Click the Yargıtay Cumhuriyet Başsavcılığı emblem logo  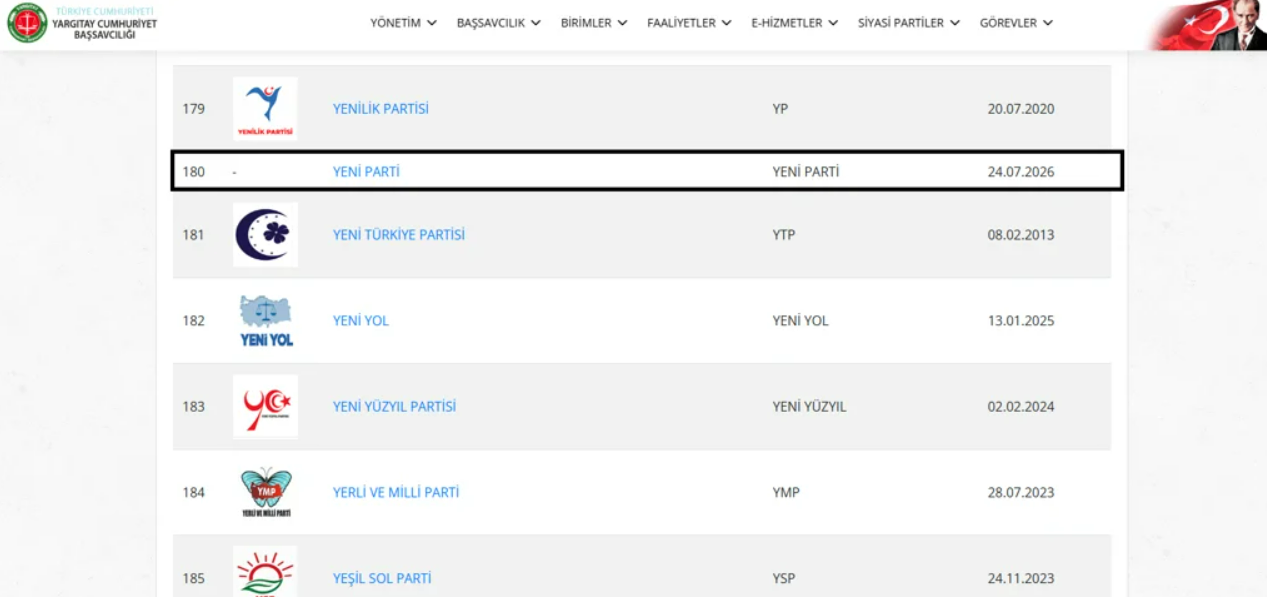27,23
